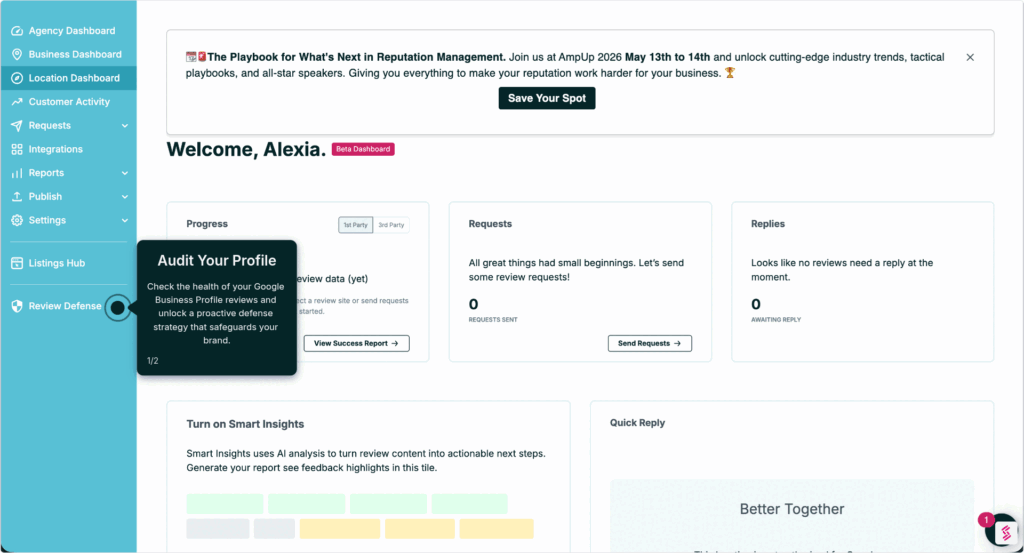This screenshot has width=1024, height=553.
Task: Open the Agency Dashboard sidebar icon
Action: pos(17,31)
